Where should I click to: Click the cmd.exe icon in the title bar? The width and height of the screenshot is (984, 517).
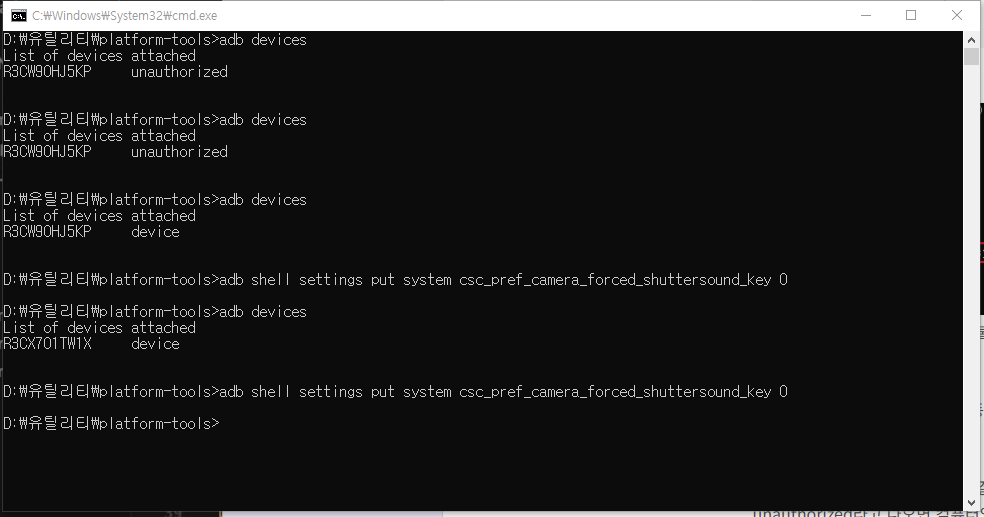point(19,15)
